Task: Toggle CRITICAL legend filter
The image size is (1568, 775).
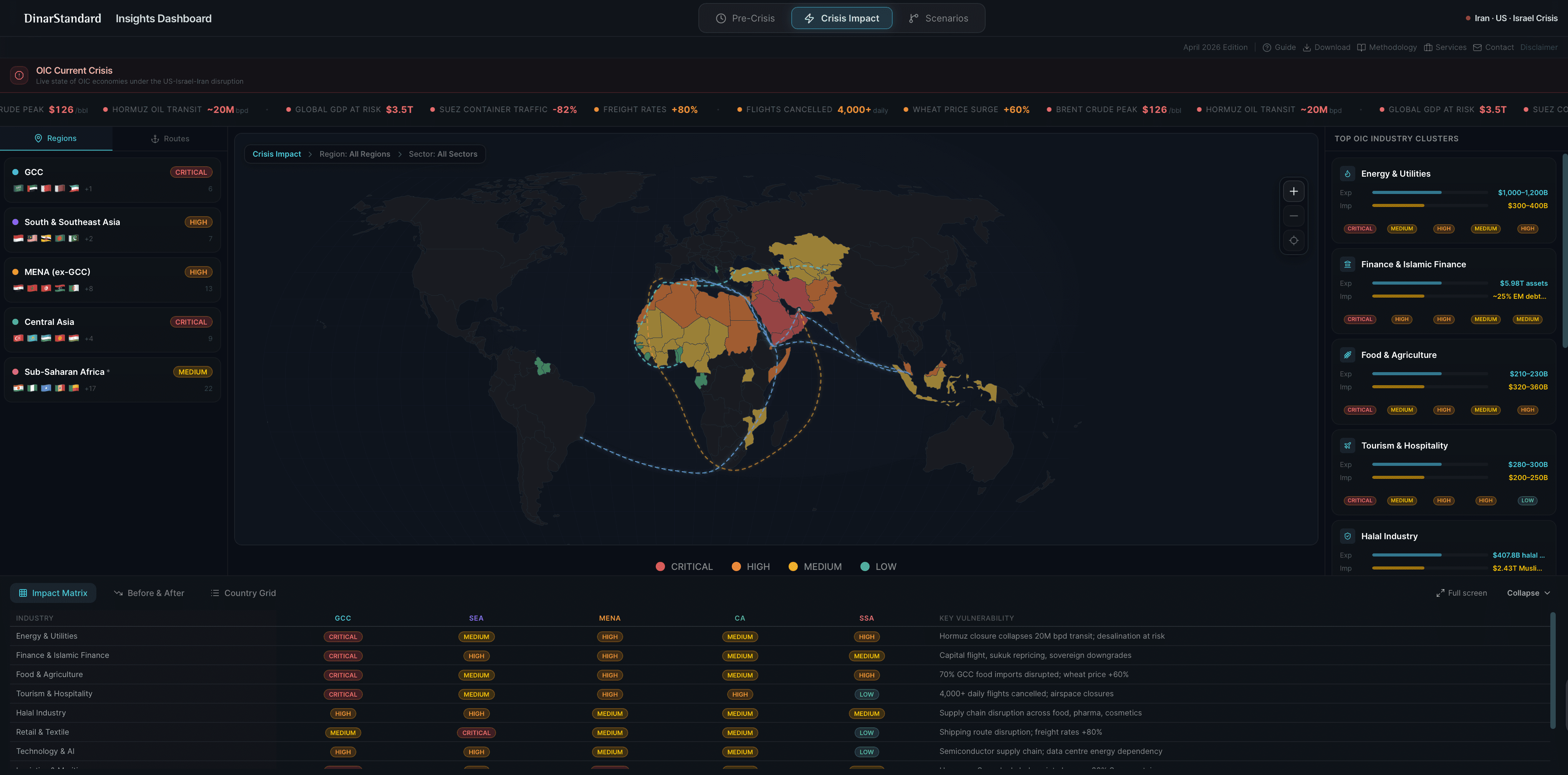Action: 683,567
